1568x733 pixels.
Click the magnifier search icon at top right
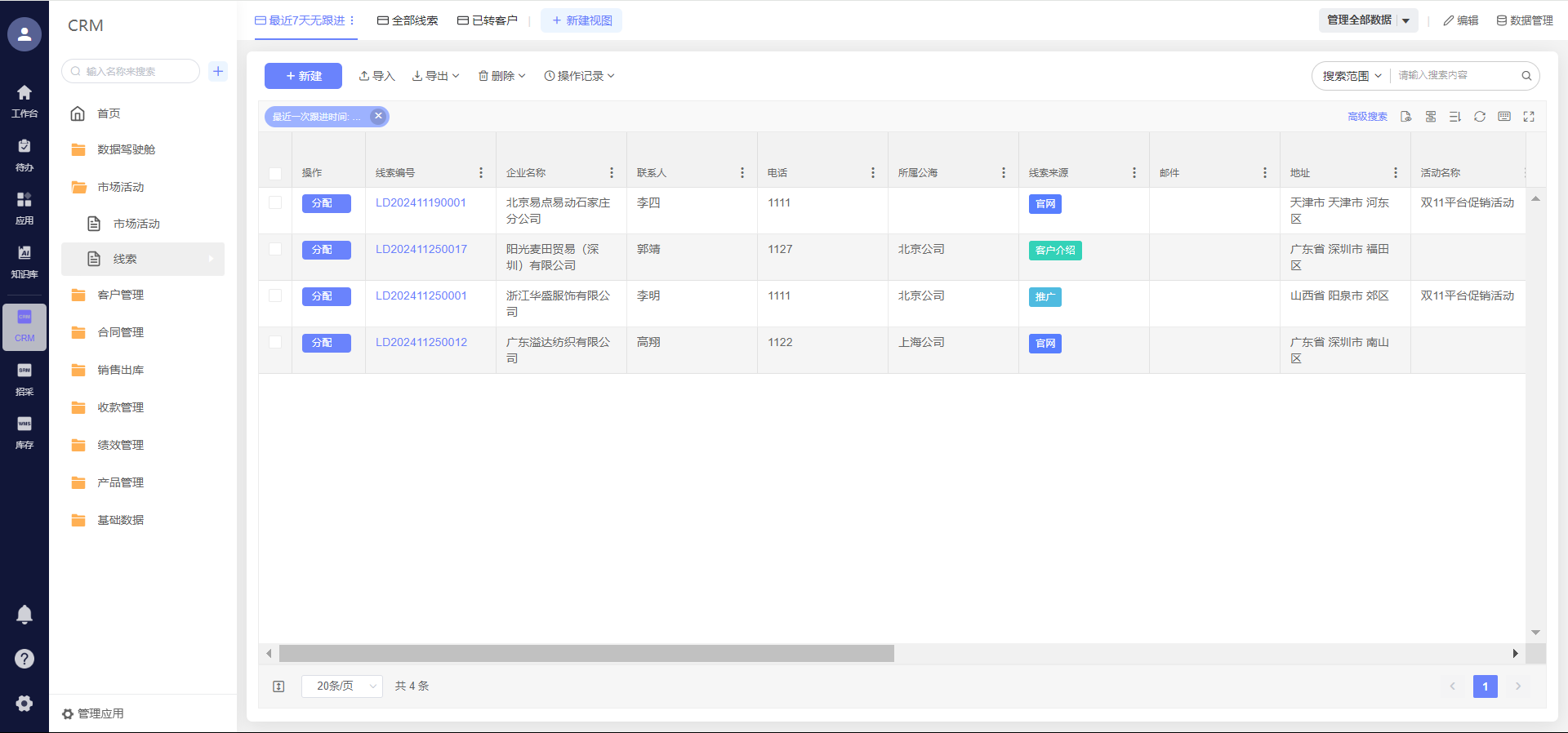(1526, 76)
